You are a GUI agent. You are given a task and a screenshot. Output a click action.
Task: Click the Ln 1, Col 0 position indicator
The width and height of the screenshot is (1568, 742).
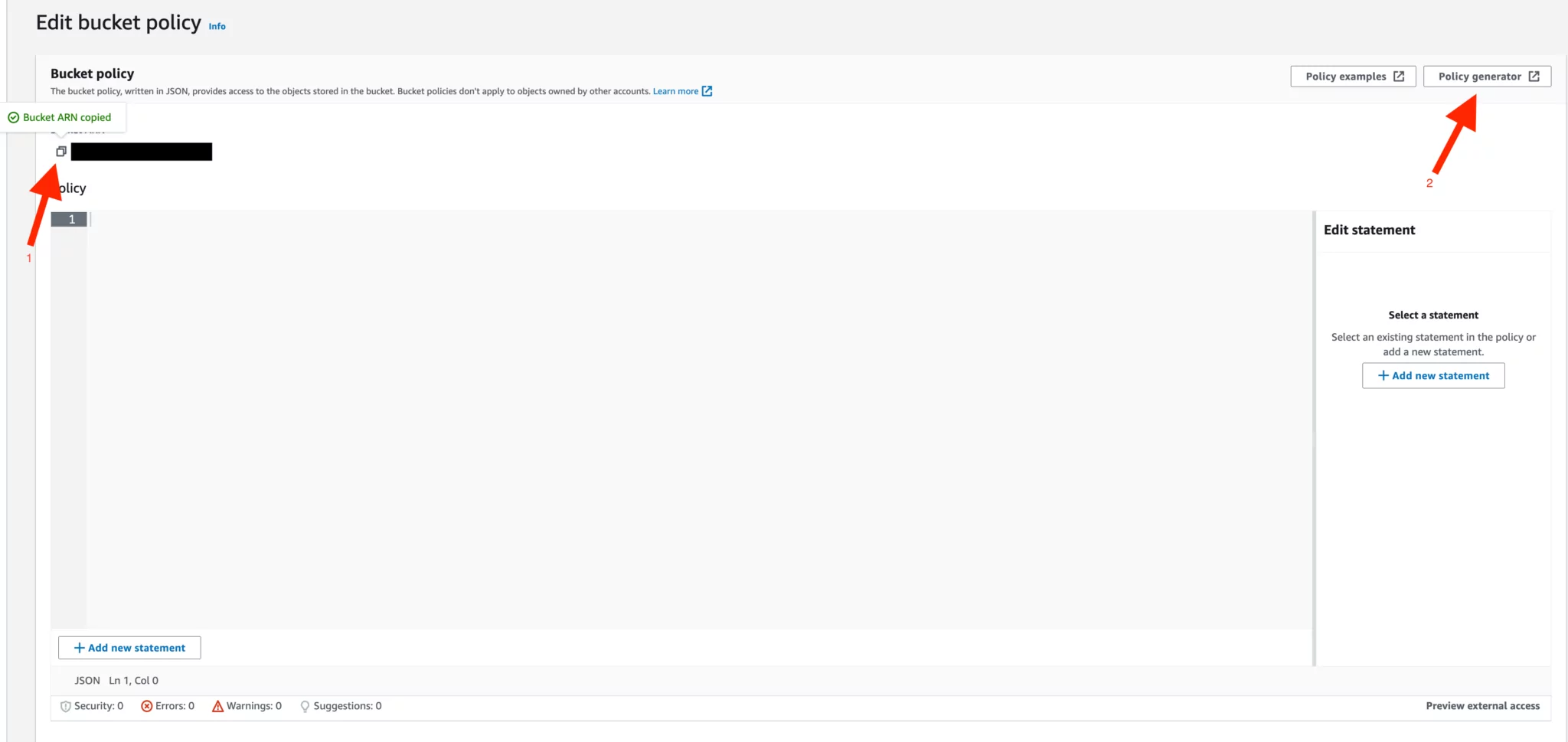pyautogui.click(x=133, y=681)
